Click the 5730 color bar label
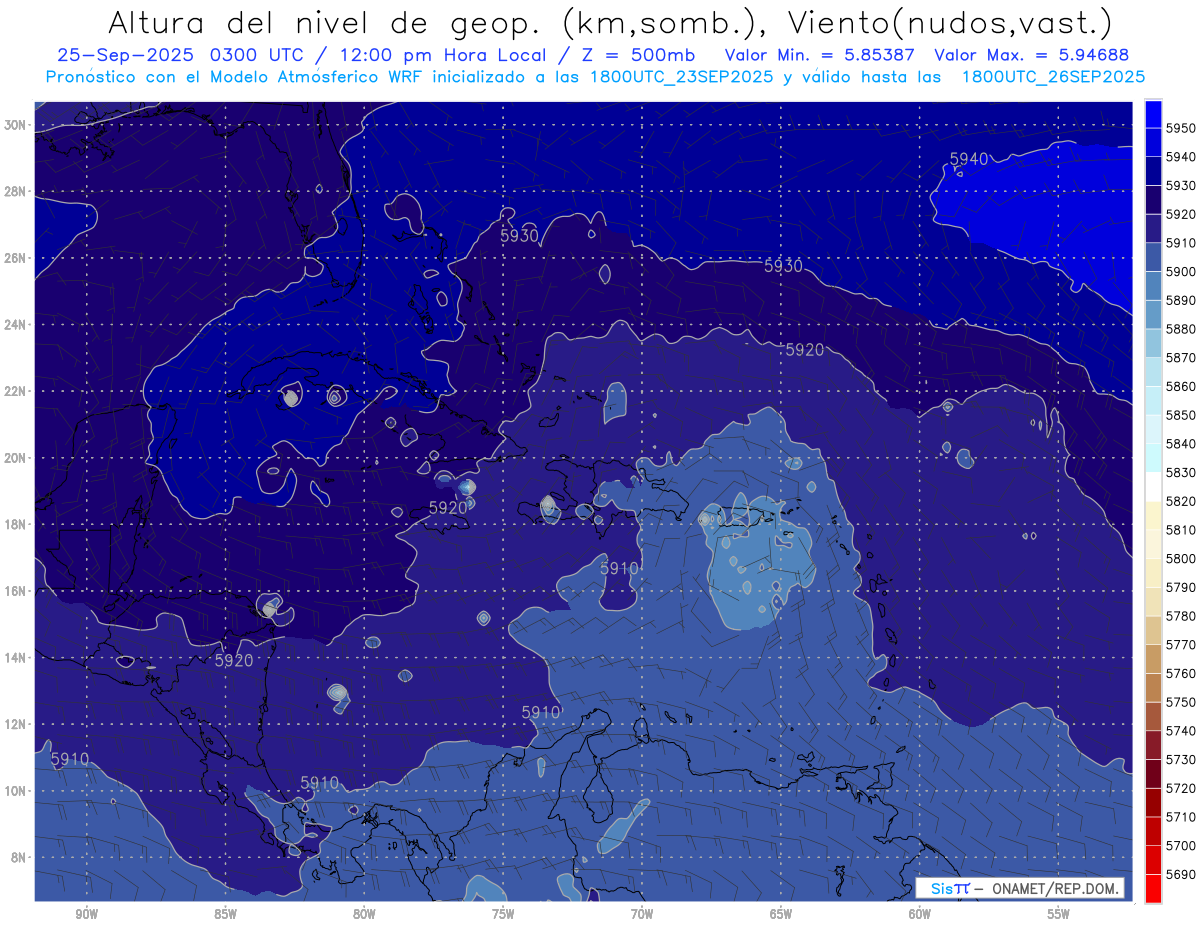The height and width of the screenshot is (927, 1200). tap(1181, 760)
